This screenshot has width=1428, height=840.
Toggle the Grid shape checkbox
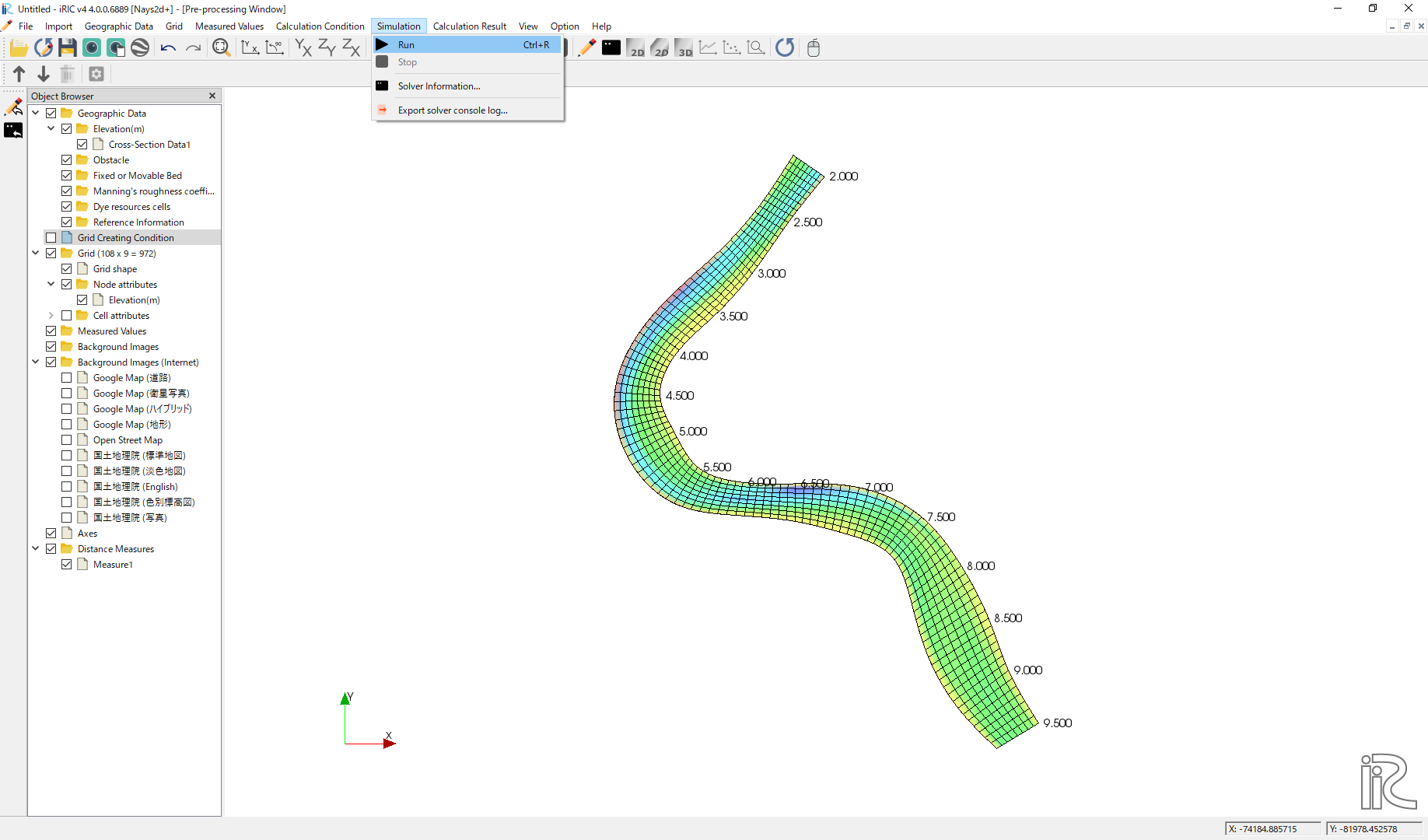[67, 269]
